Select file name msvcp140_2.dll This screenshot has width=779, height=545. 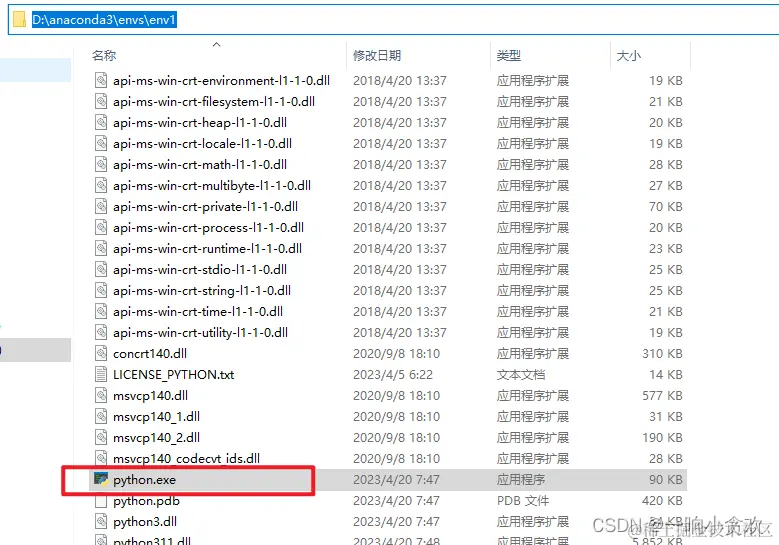pyautogui.click(x=156, y=437)
